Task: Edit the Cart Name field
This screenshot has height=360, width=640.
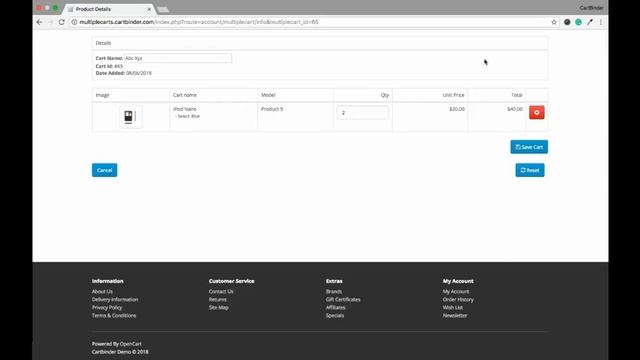Action: pyautogui.click(x=178, y=58)
